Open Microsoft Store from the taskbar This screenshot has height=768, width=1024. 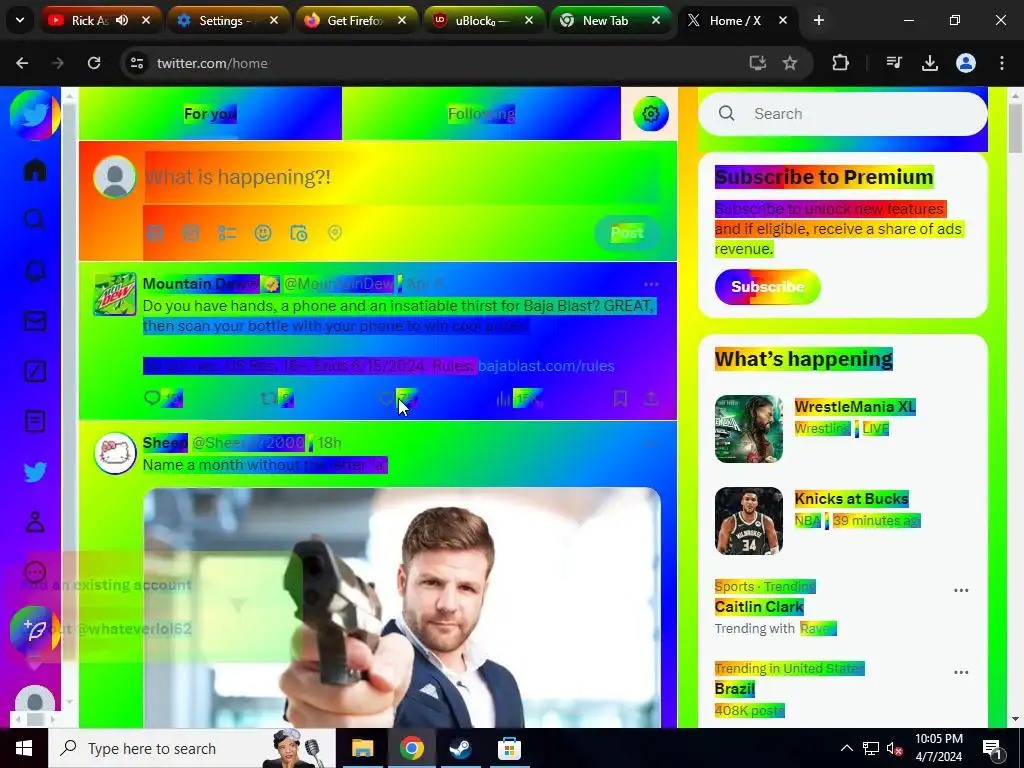pyautogui.click(x=509, y=748)
